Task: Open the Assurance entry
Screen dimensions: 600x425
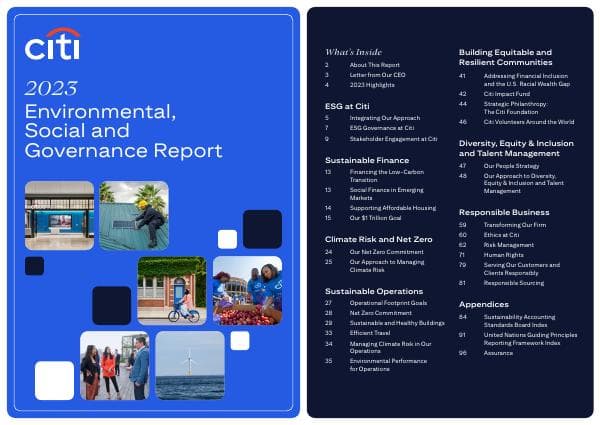Action: [x=498, y=353]
